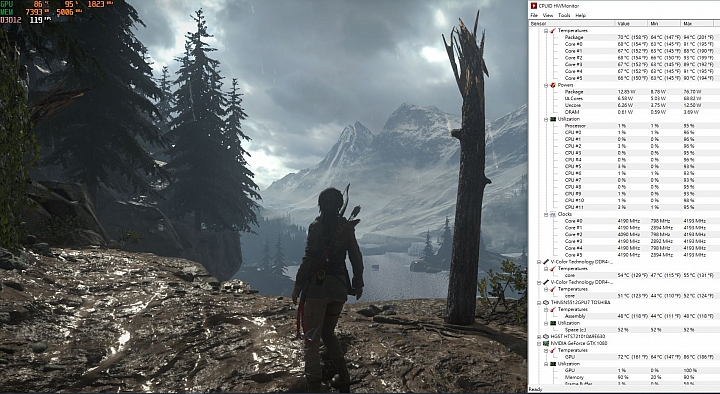Click the drive icon beside TOSHIBA SSD entry

coord(546,303)
